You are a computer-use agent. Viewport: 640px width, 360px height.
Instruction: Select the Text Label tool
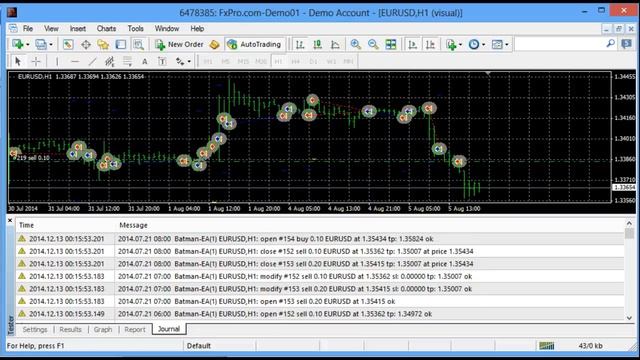[x=162, y=62]
